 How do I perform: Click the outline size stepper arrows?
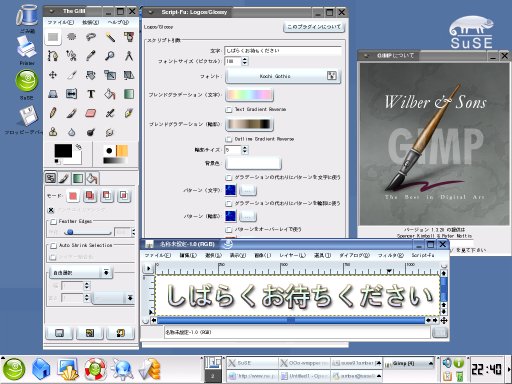coord(245,150)
